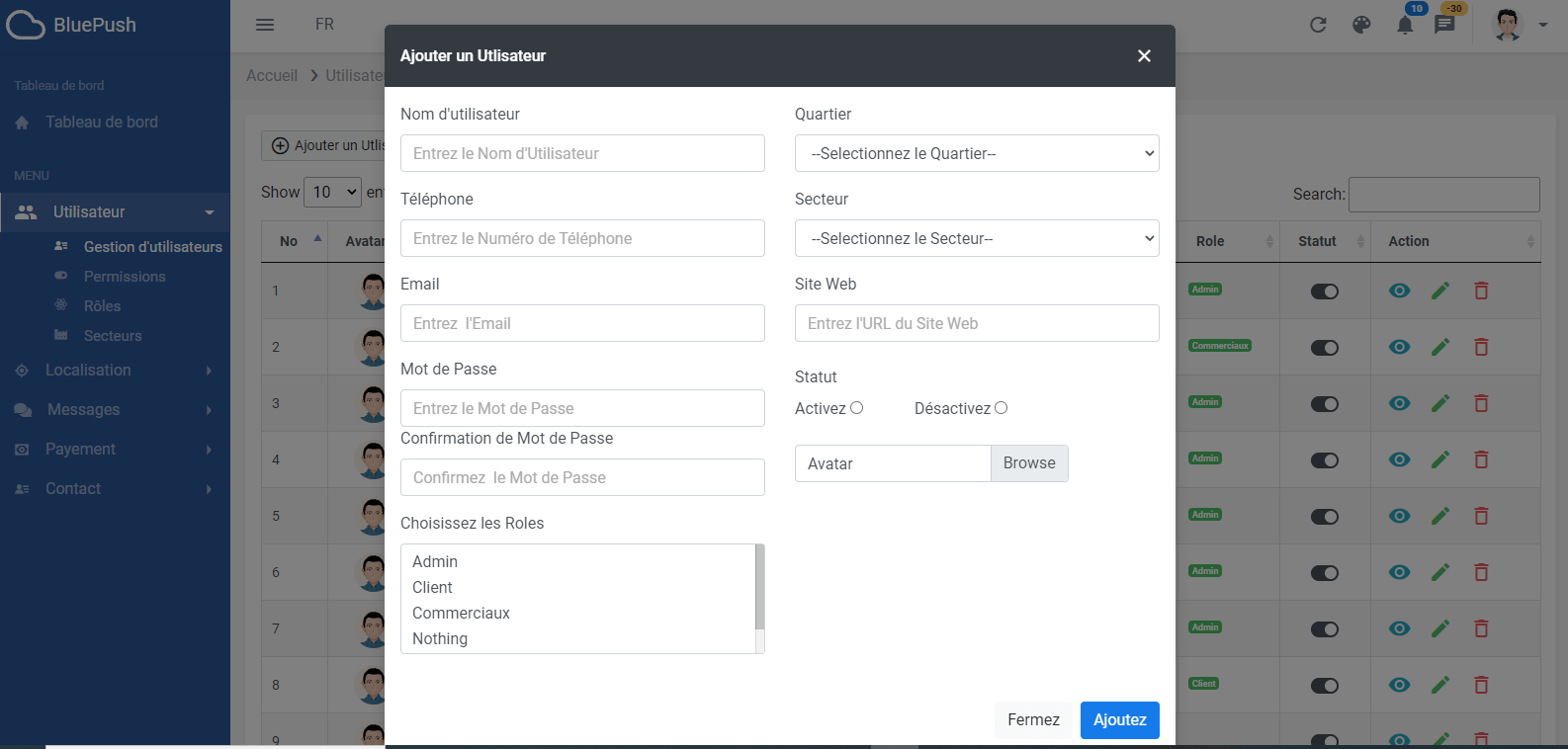This screenshot has width=1568, height=749.
Task: Click the Fermez button
Action: [x=1033, y=719]
